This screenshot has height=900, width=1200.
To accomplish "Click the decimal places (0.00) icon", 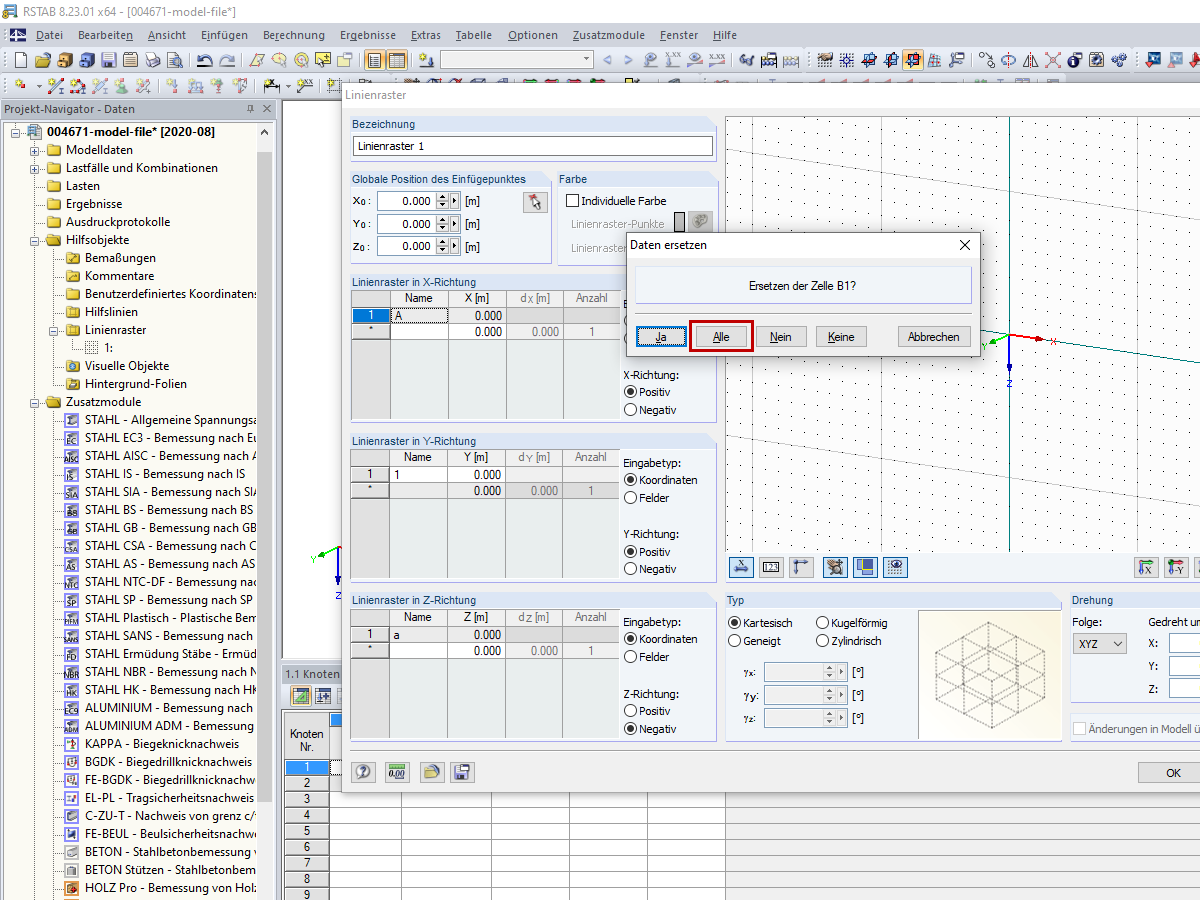I will tap(396, 772).
